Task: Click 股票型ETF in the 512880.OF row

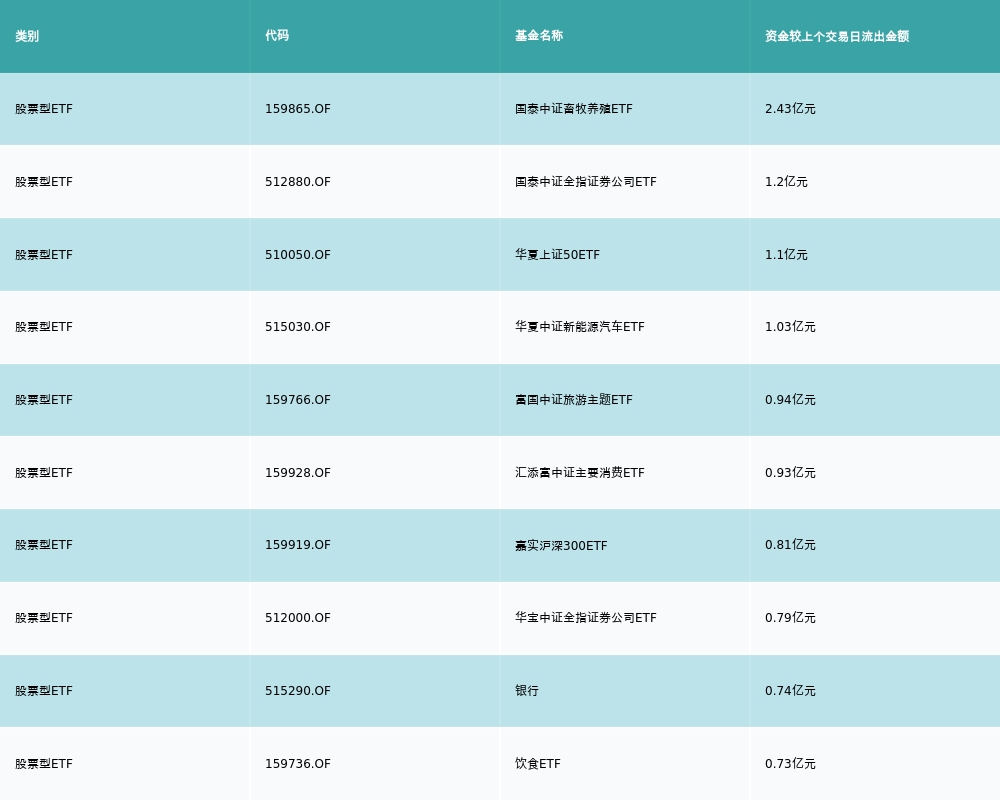Action: pyautogui.click(x=44, y=182)
